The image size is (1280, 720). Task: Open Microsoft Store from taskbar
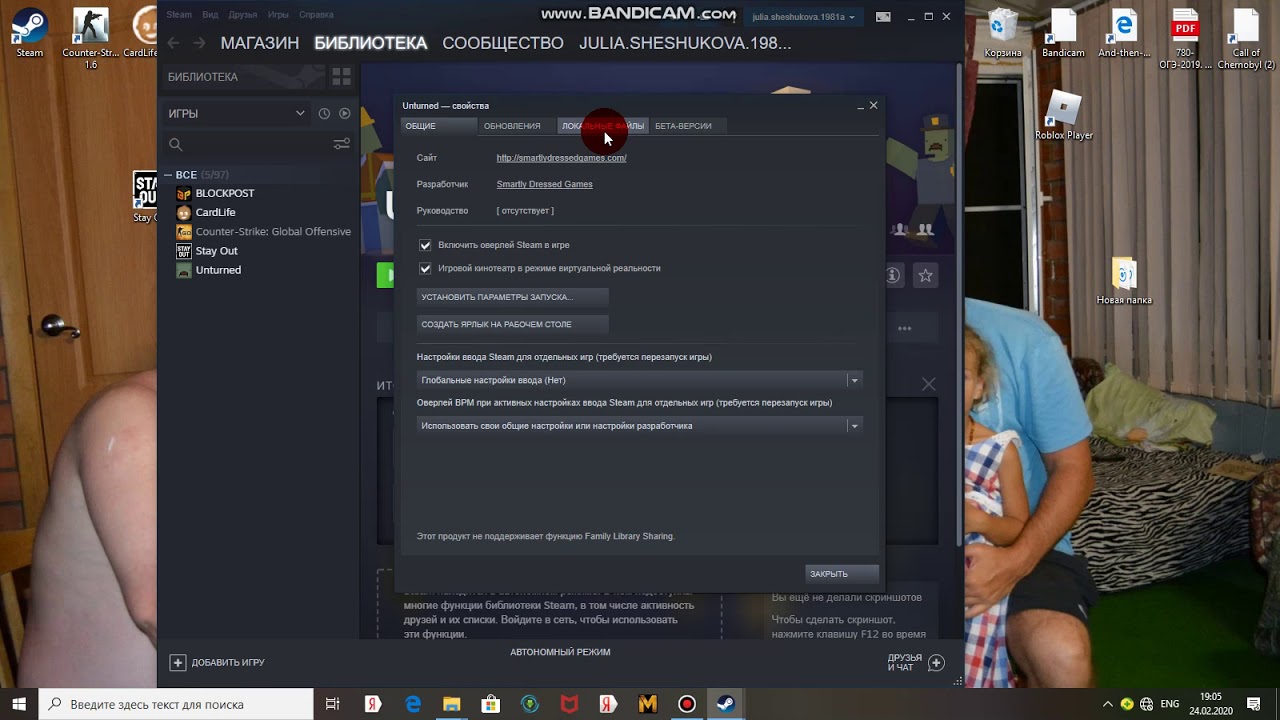coord(491,704)
